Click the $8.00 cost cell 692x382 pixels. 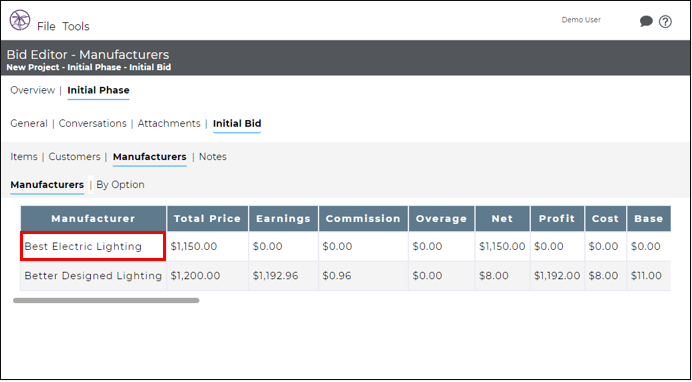606,276
